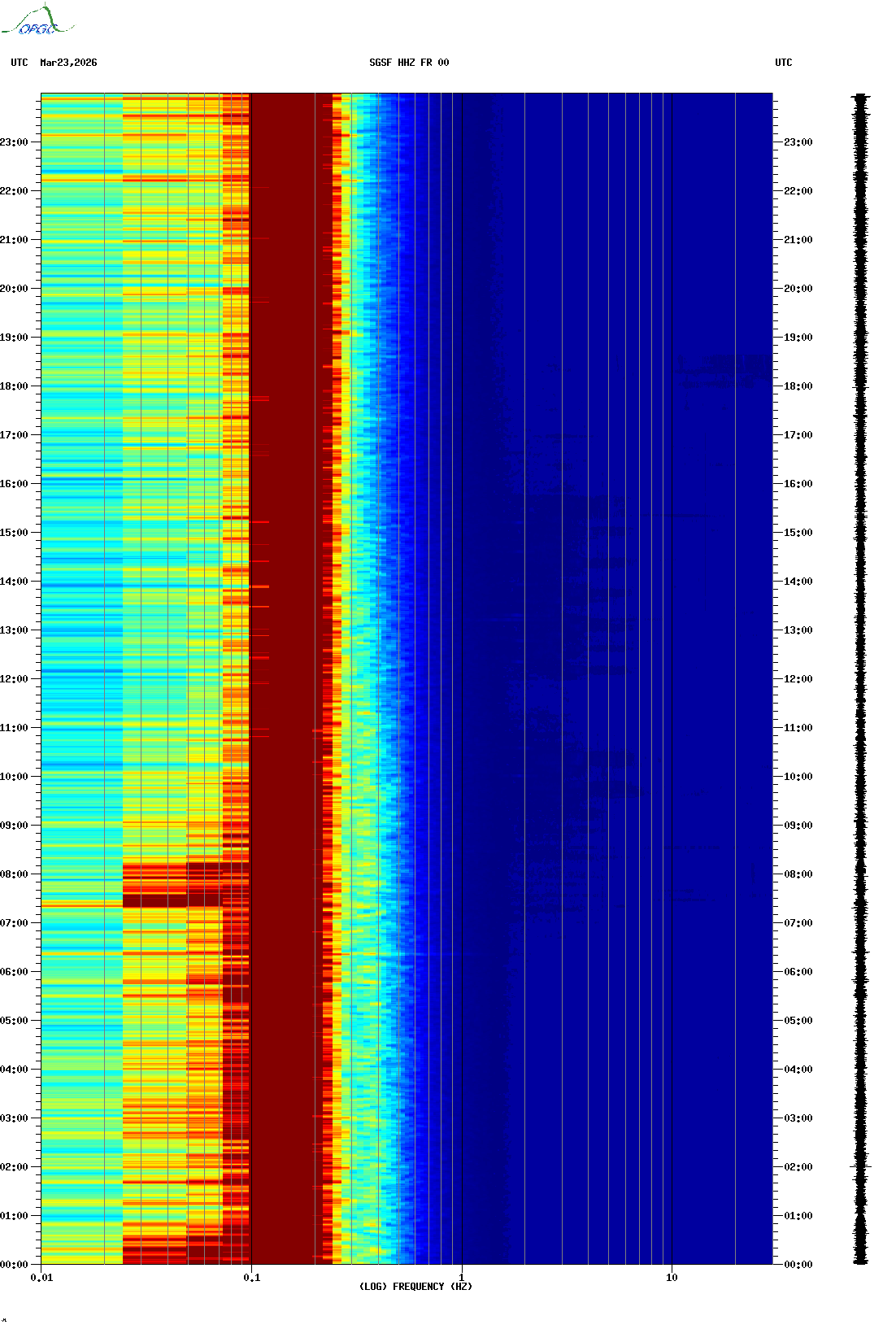Click the dark red band between 0.1 and 0.2 Hz
The width and height of the screenshot is (896, 1329).
click(x=285, y=679)
